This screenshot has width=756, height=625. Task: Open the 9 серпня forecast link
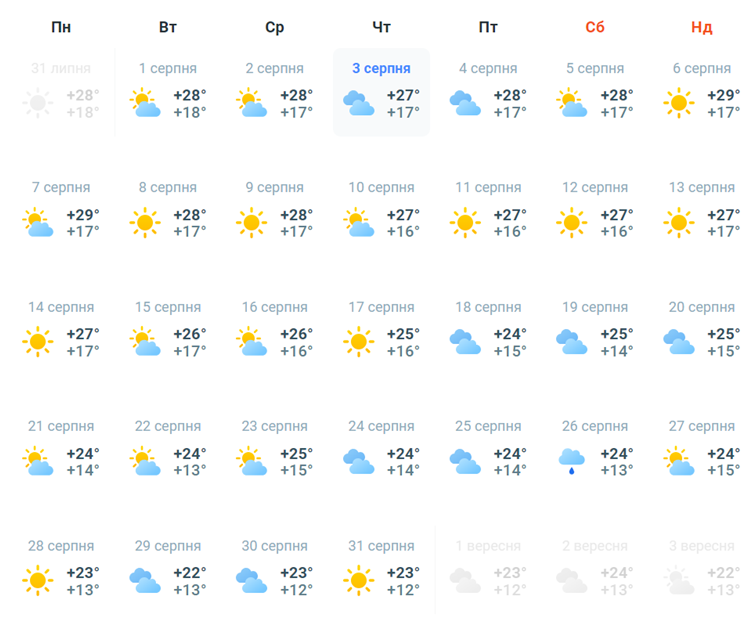pos(275,187)
